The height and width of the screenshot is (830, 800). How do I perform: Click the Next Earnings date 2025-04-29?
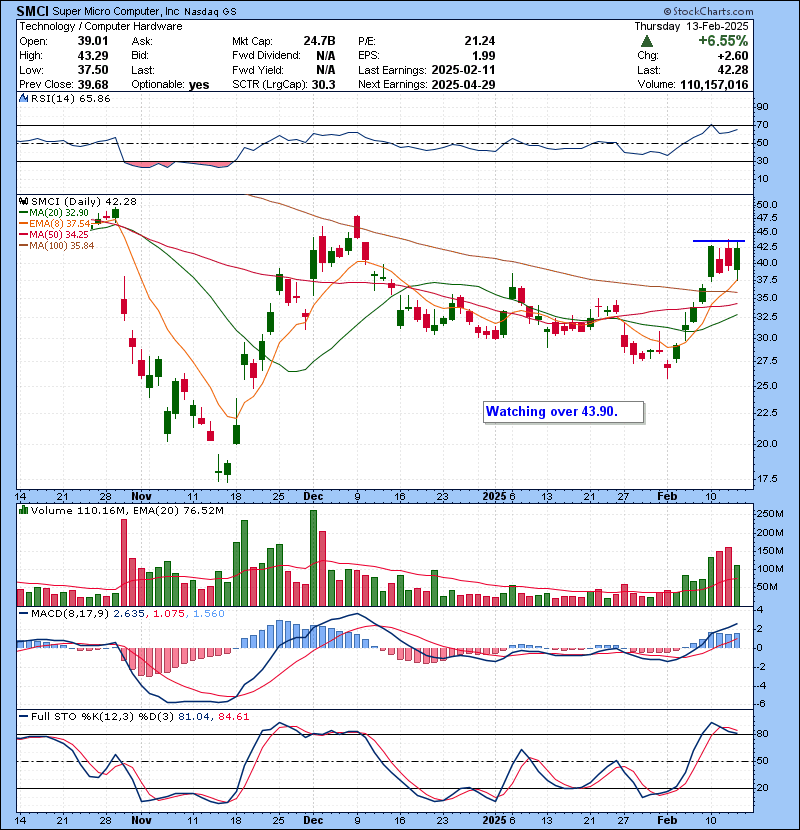pyautogui.click(x=463, y=85)
